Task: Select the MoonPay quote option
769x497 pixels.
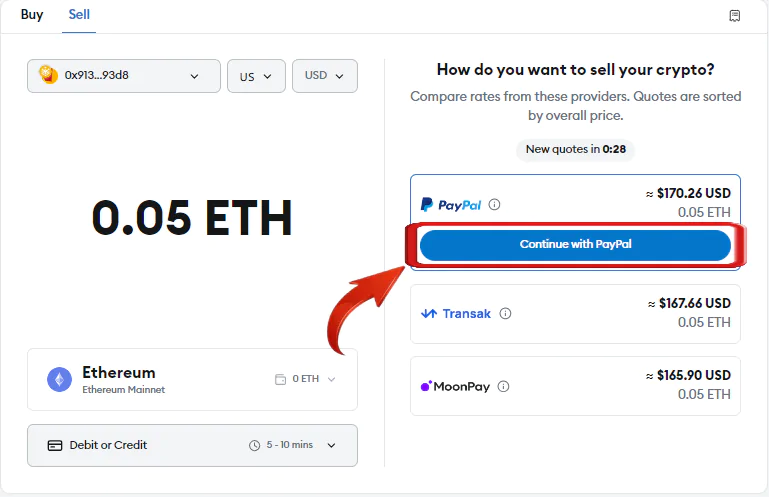Action: pos(575,386)
